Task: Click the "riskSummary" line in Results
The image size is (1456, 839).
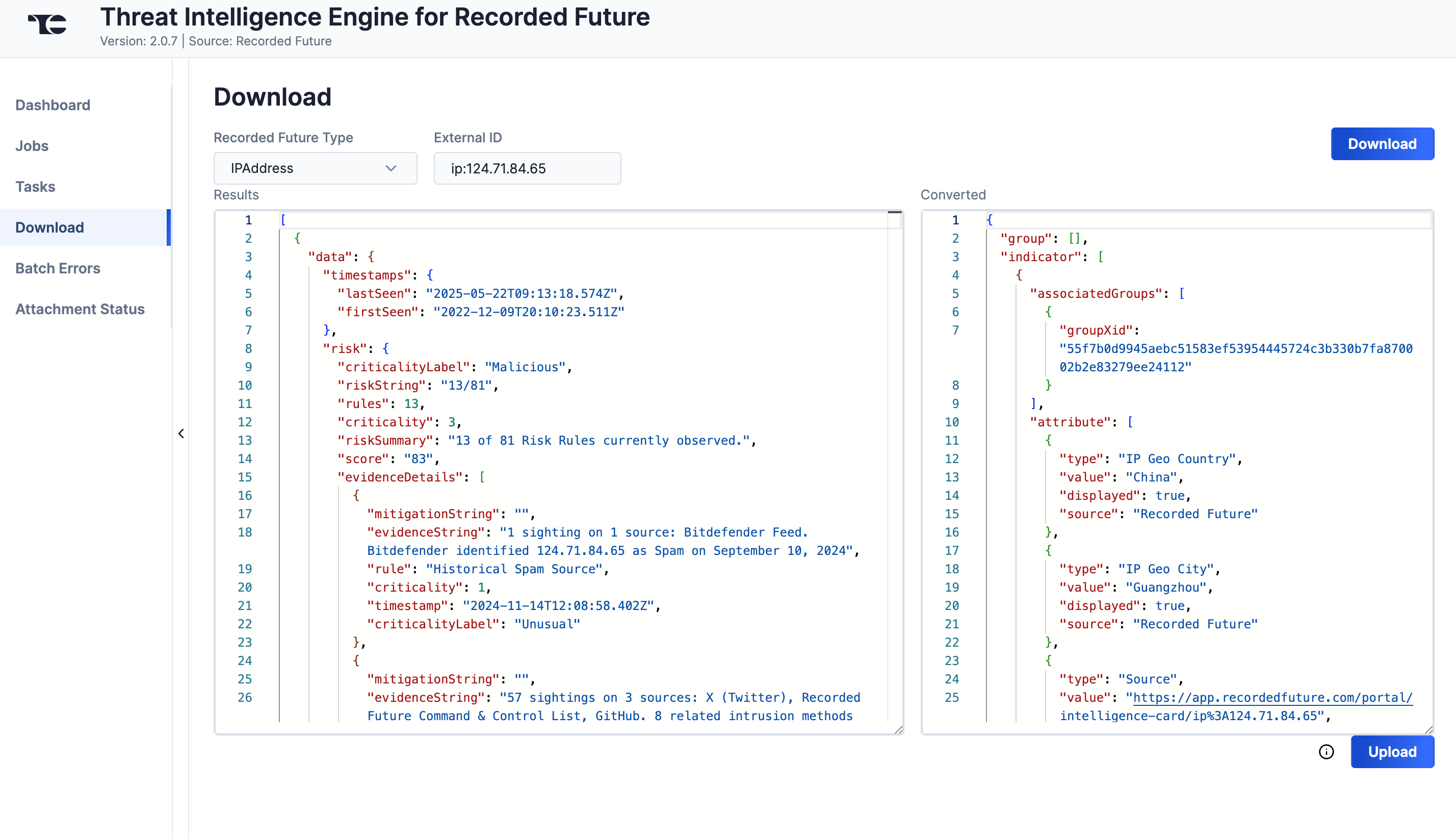Action: [x=547, y=440]
